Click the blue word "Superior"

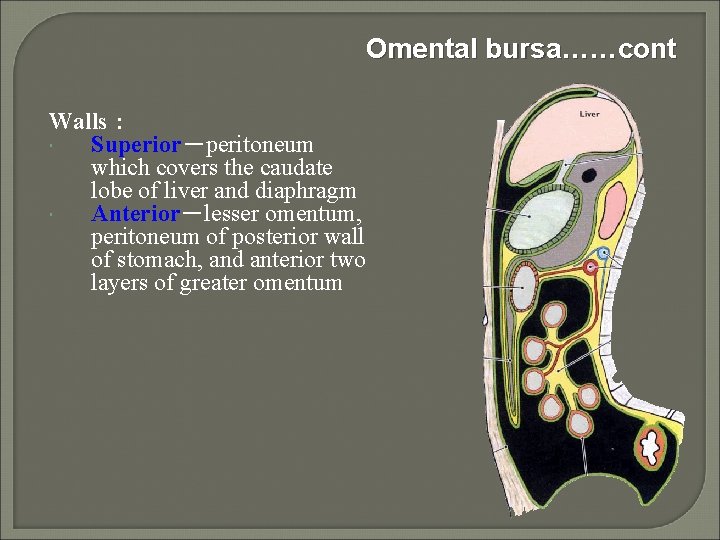[136, 144]
